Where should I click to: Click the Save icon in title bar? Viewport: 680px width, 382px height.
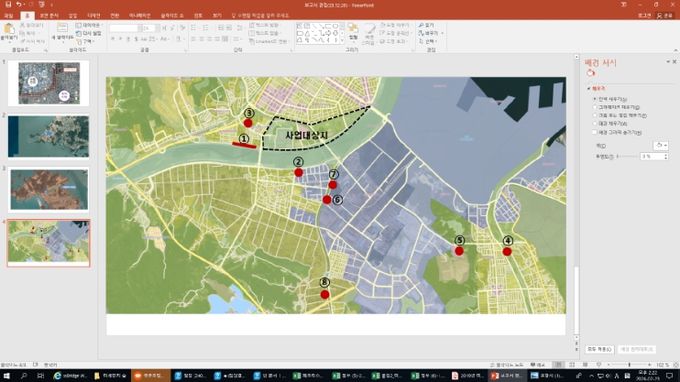tap(8, 4)
